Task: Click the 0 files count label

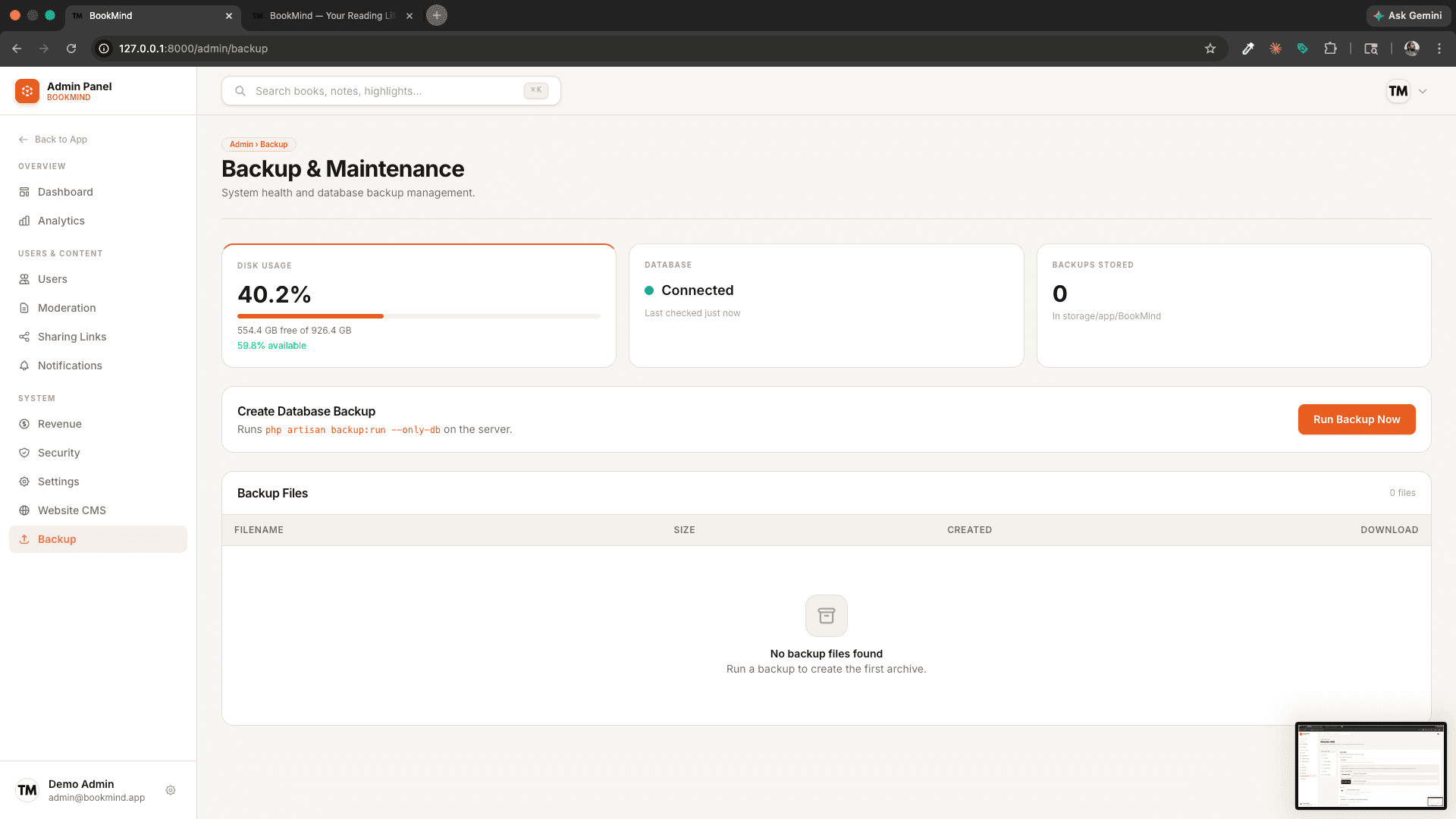Action: tap(1402, 493)
